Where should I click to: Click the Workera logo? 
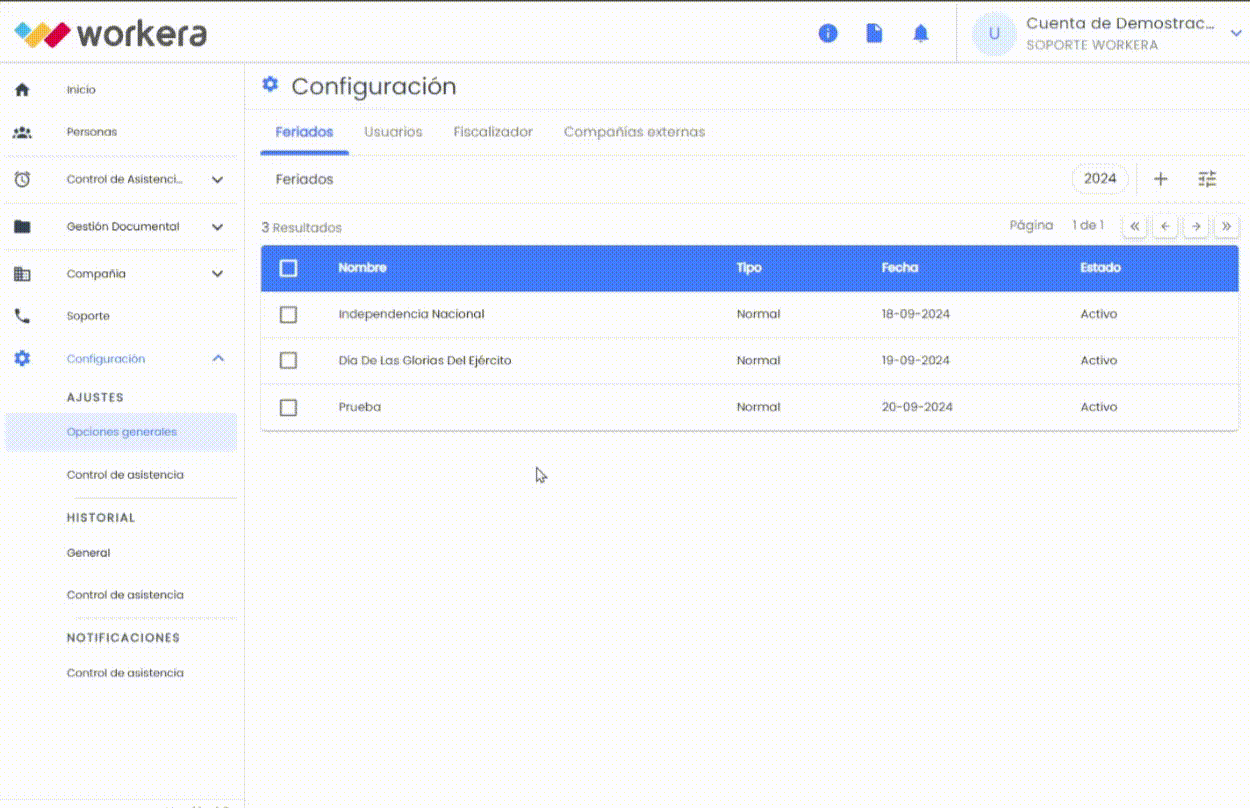tap(110, 33)
